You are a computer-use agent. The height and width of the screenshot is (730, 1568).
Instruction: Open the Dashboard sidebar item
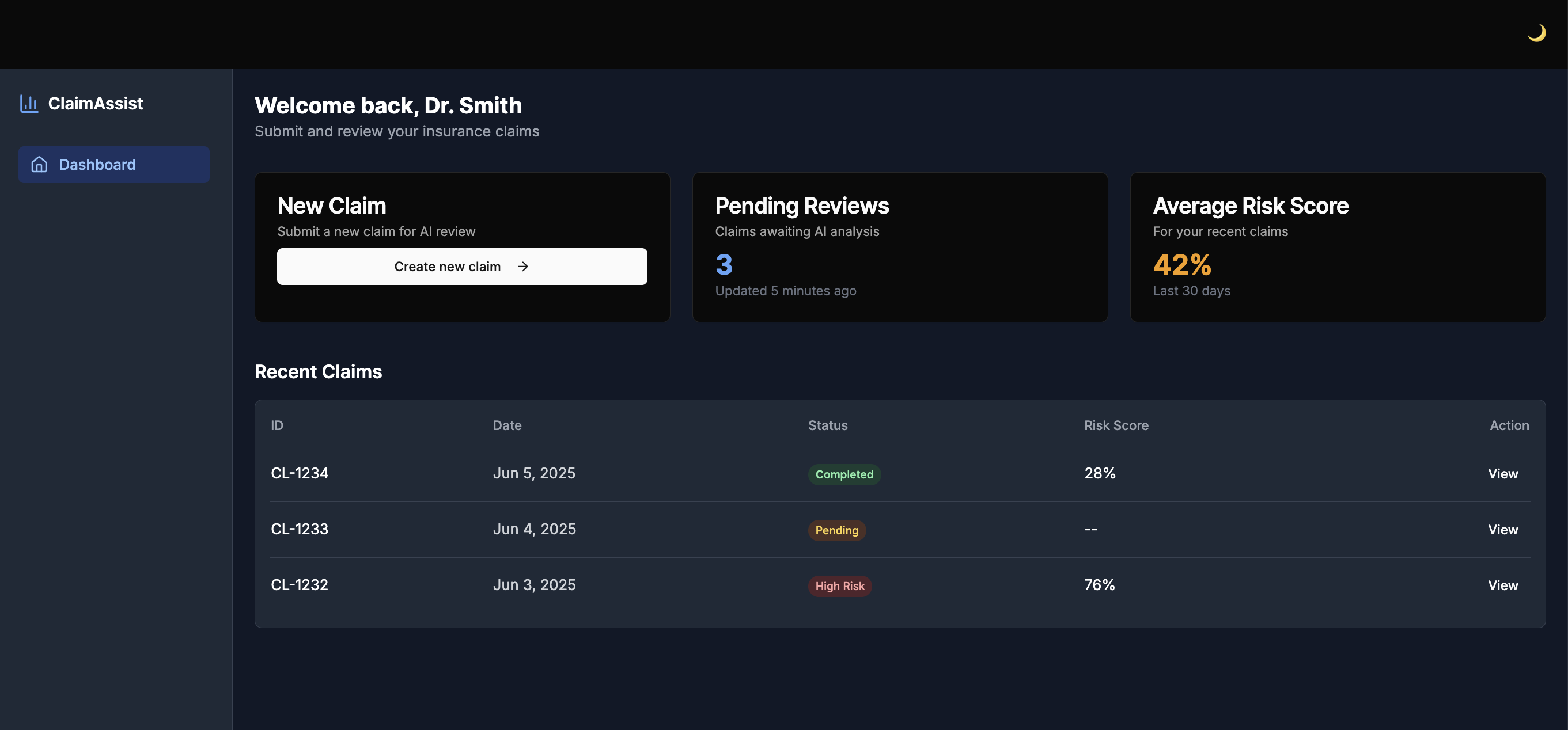114,164
